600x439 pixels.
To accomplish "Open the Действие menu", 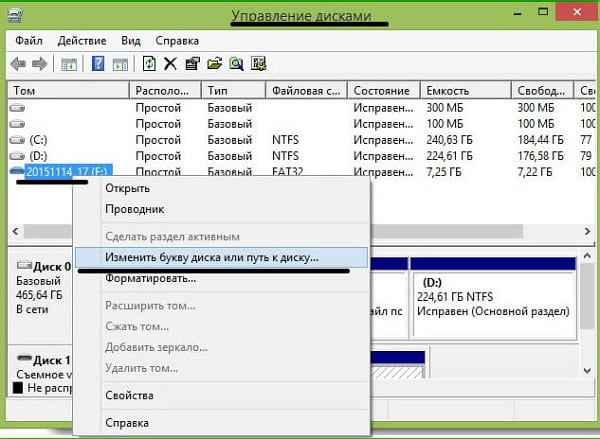I will coord(83,42).
